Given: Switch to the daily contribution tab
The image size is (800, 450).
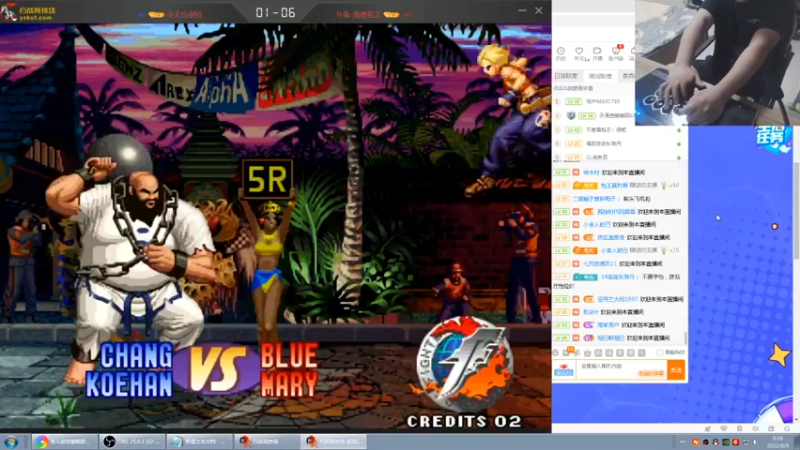Looking at the screenshot, I should 566,76.
